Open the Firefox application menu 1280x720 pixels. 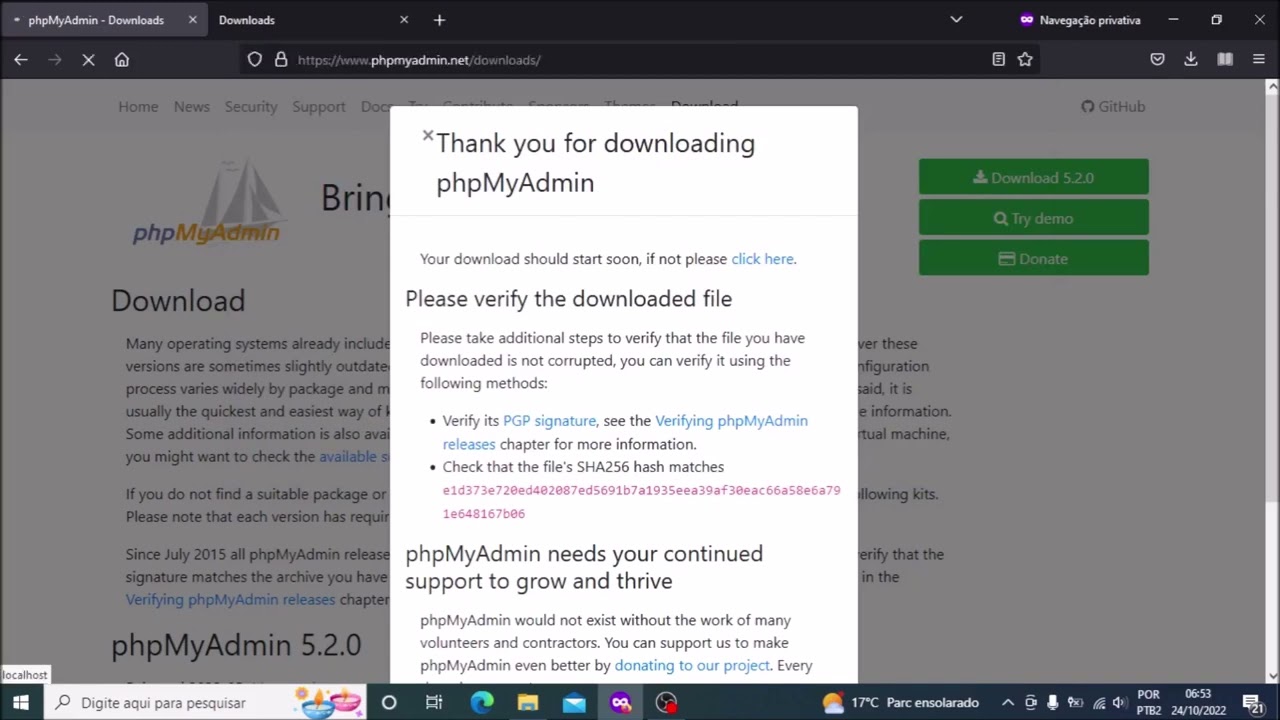pos(1259,60)
